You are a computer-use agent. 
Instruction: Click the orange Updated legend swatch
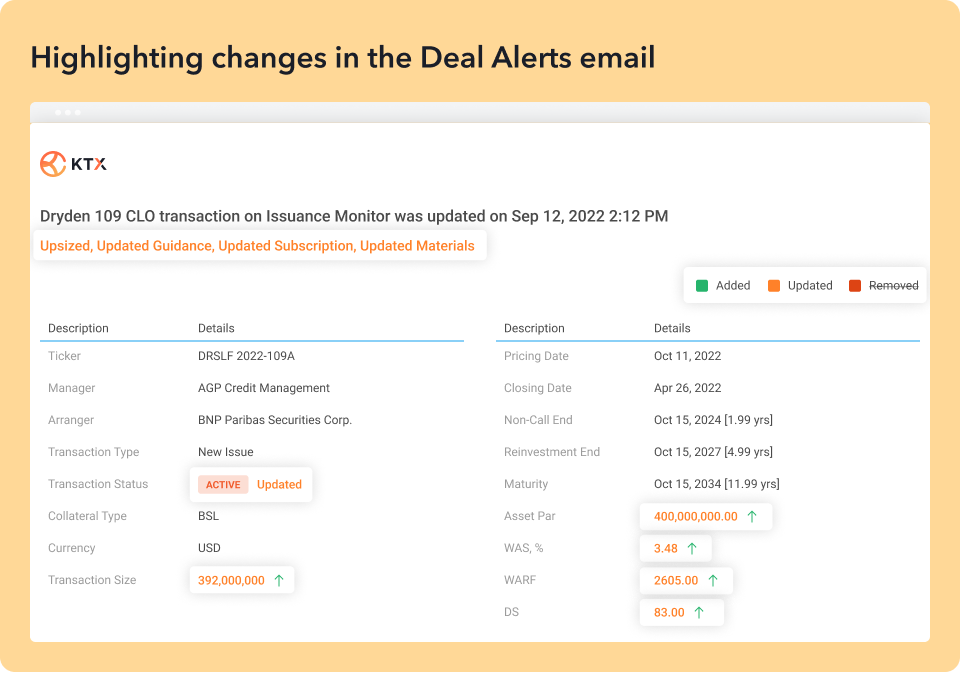coord(774,285)
